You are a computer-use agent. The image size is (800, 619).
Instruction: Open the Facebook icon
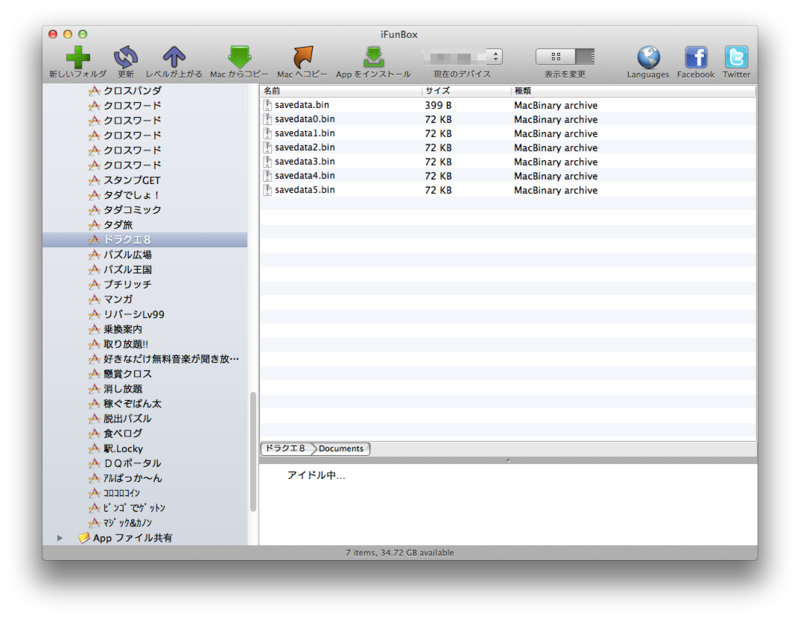tap(696, 57)
